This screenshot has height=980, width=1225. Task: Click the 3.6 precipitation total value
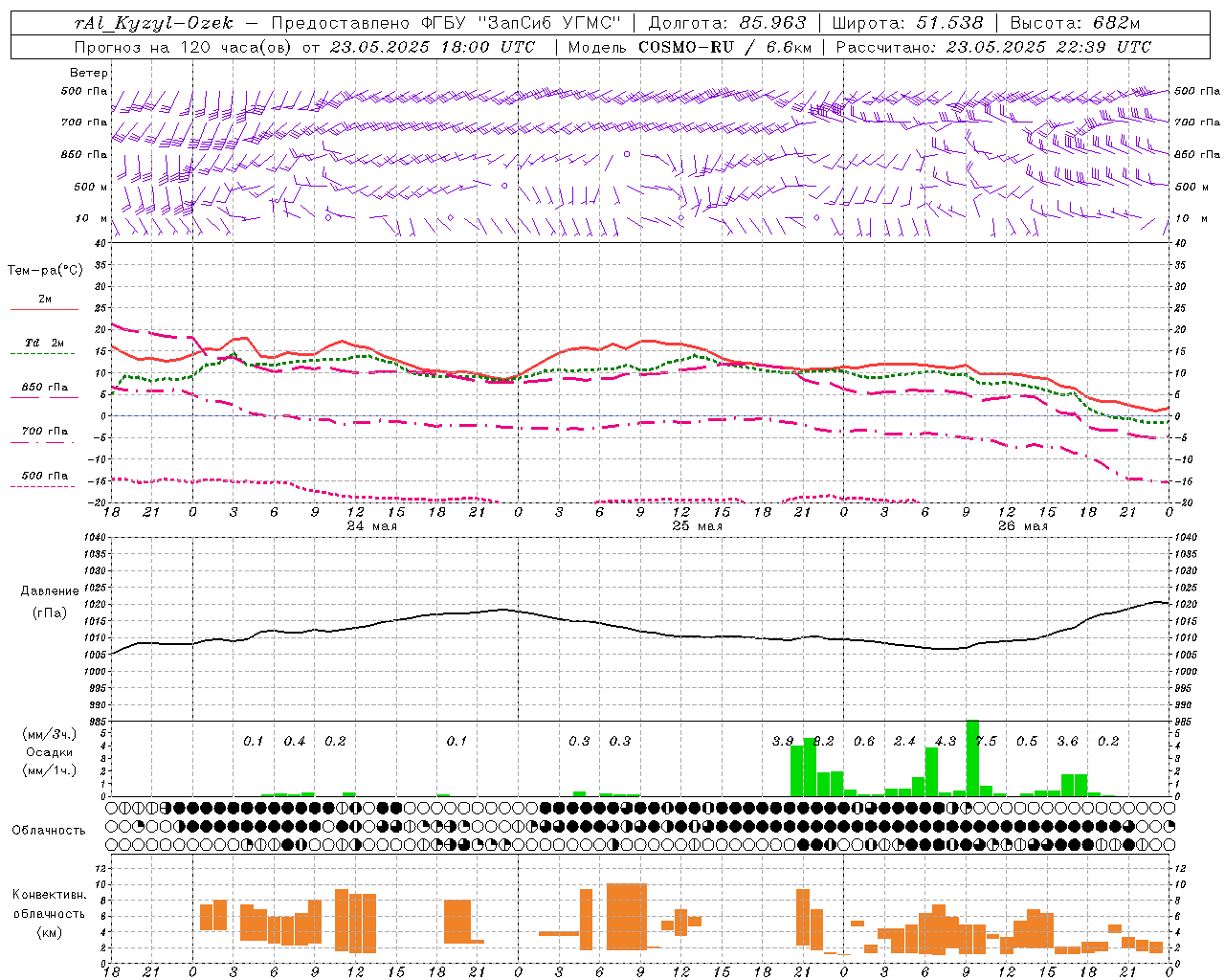pyautogui.click(x=1067, y=742)
